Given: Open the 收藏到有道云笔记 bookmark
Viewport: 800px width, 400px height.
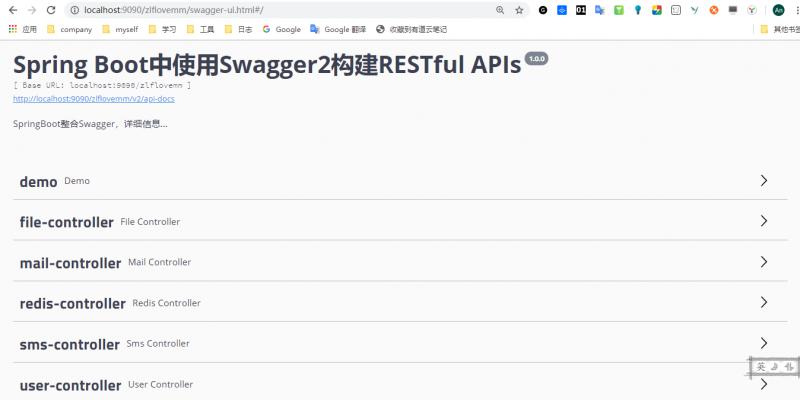Looking at the screenshot, I should (x=411, y=30).
